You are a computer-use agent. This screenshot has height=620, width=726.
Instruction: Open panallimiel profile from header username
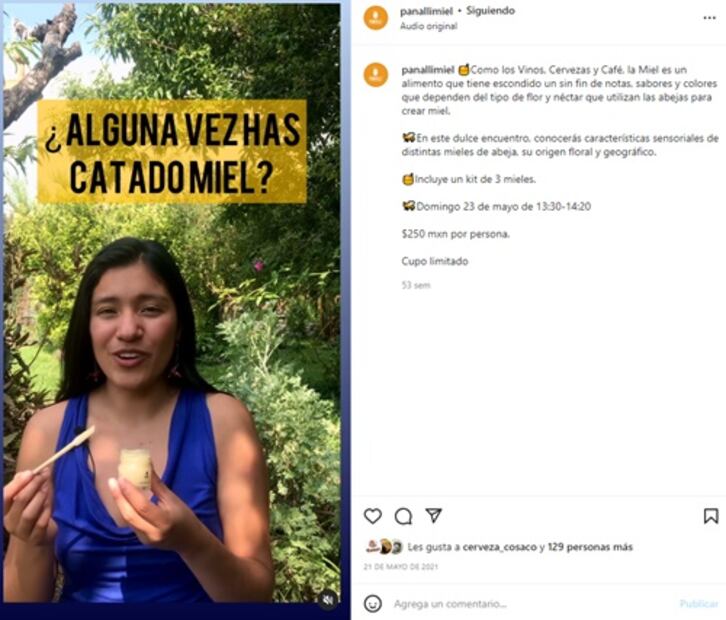point(426,11)
